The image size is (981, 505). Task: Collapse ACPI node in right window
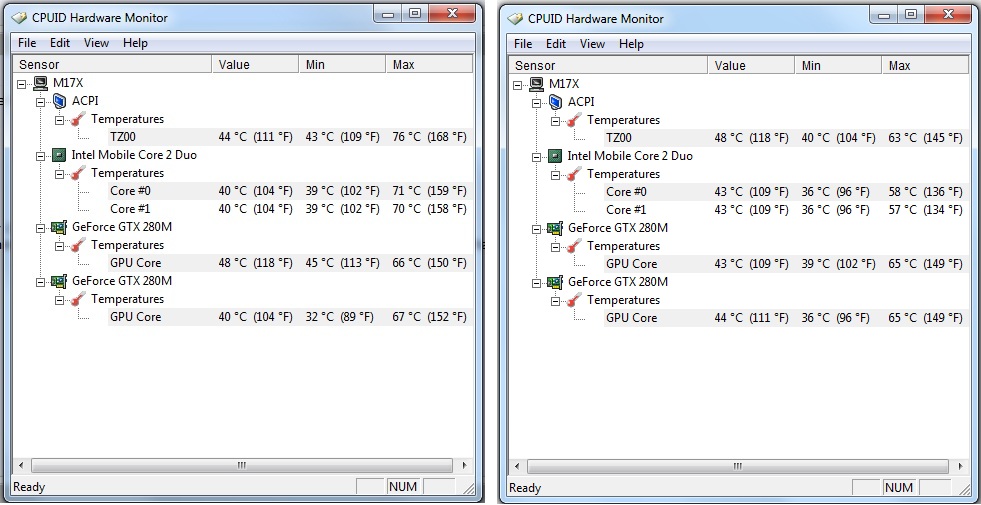click(537, 103)
